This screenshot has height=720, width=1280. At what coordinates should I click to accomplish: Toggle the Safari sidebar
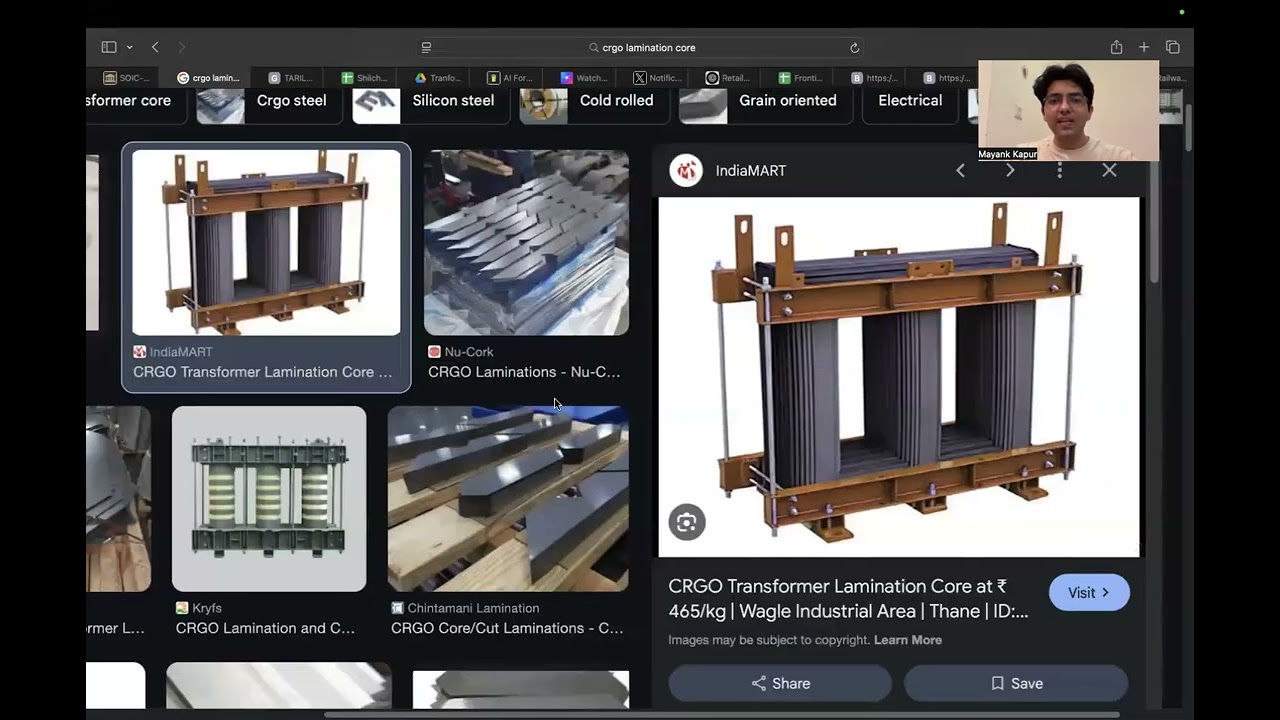109,47
